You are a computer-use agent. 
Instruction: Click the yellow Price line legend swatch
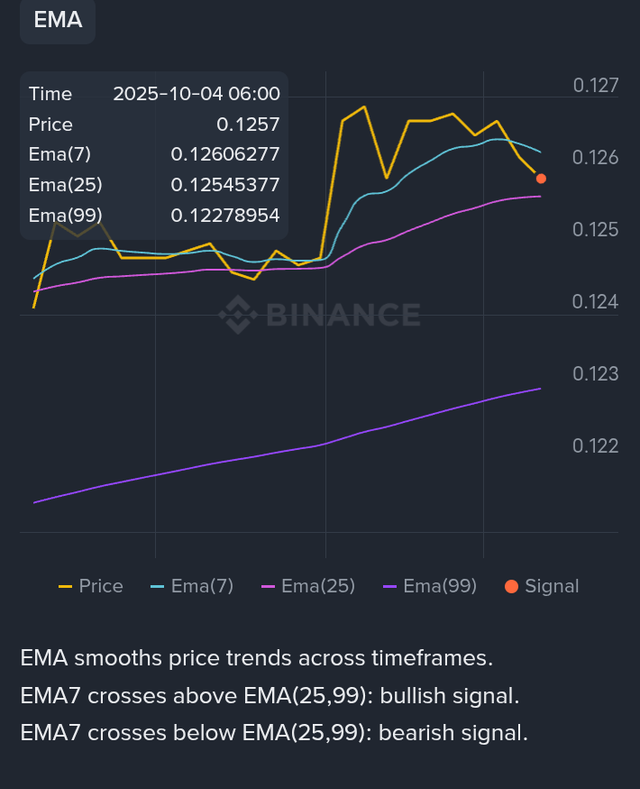[66, 586]
